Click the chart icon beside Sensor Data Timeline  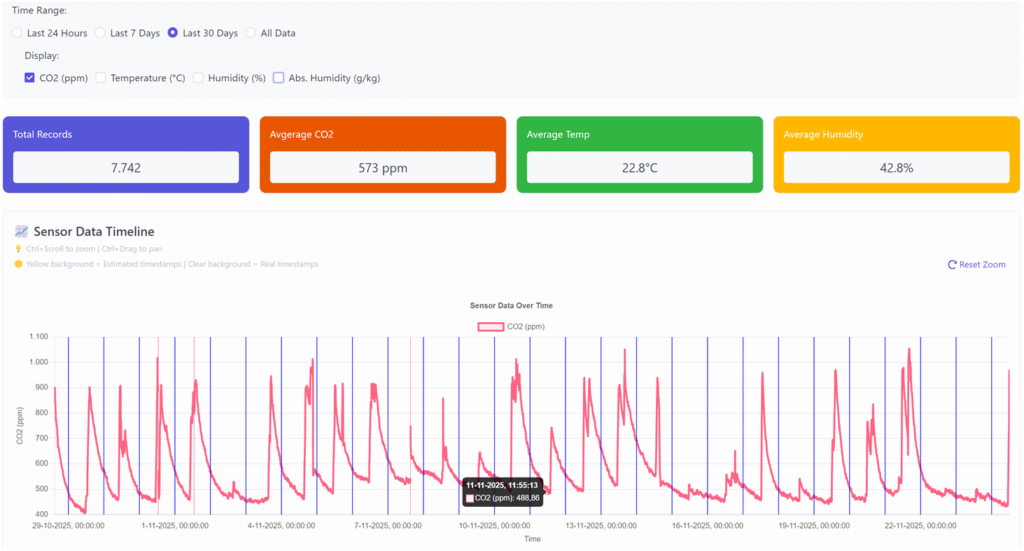point(21,232)
